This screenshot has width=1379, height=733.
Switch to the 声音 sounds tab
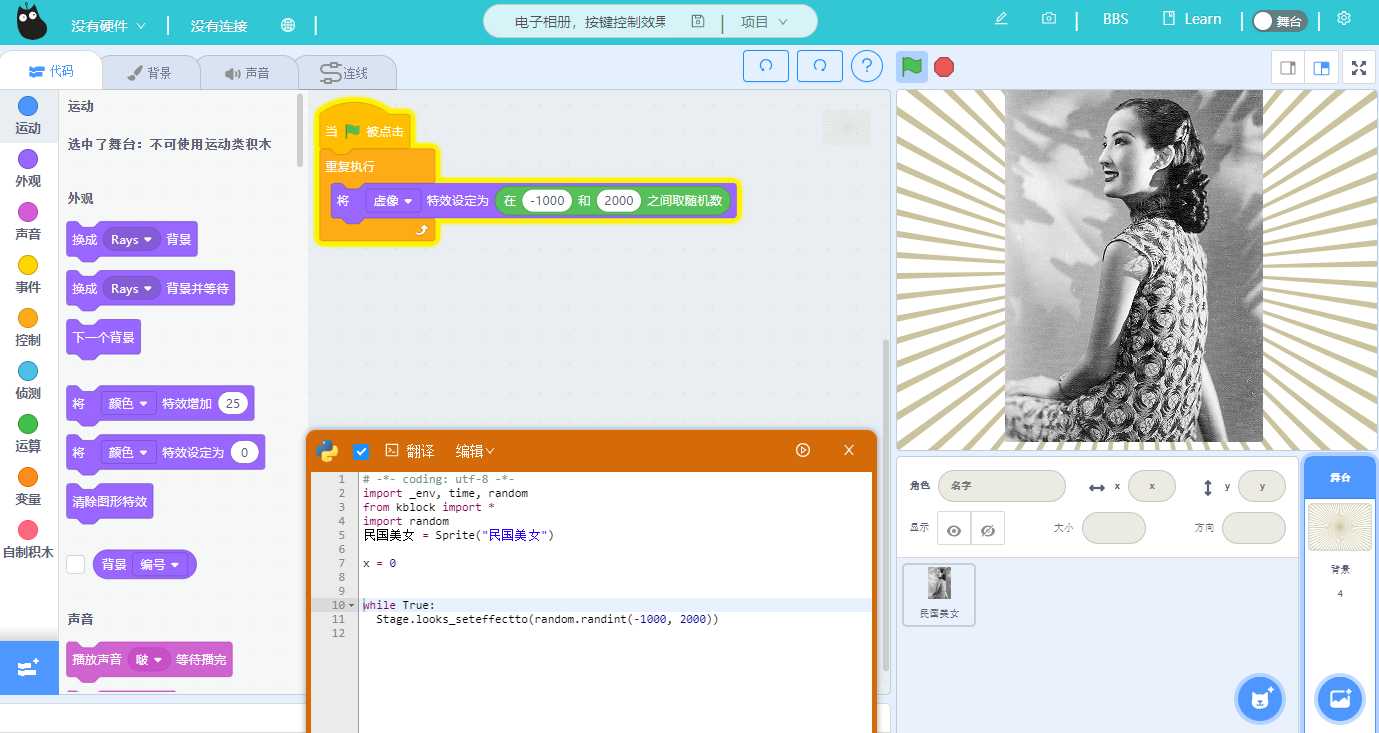[247, 73]
